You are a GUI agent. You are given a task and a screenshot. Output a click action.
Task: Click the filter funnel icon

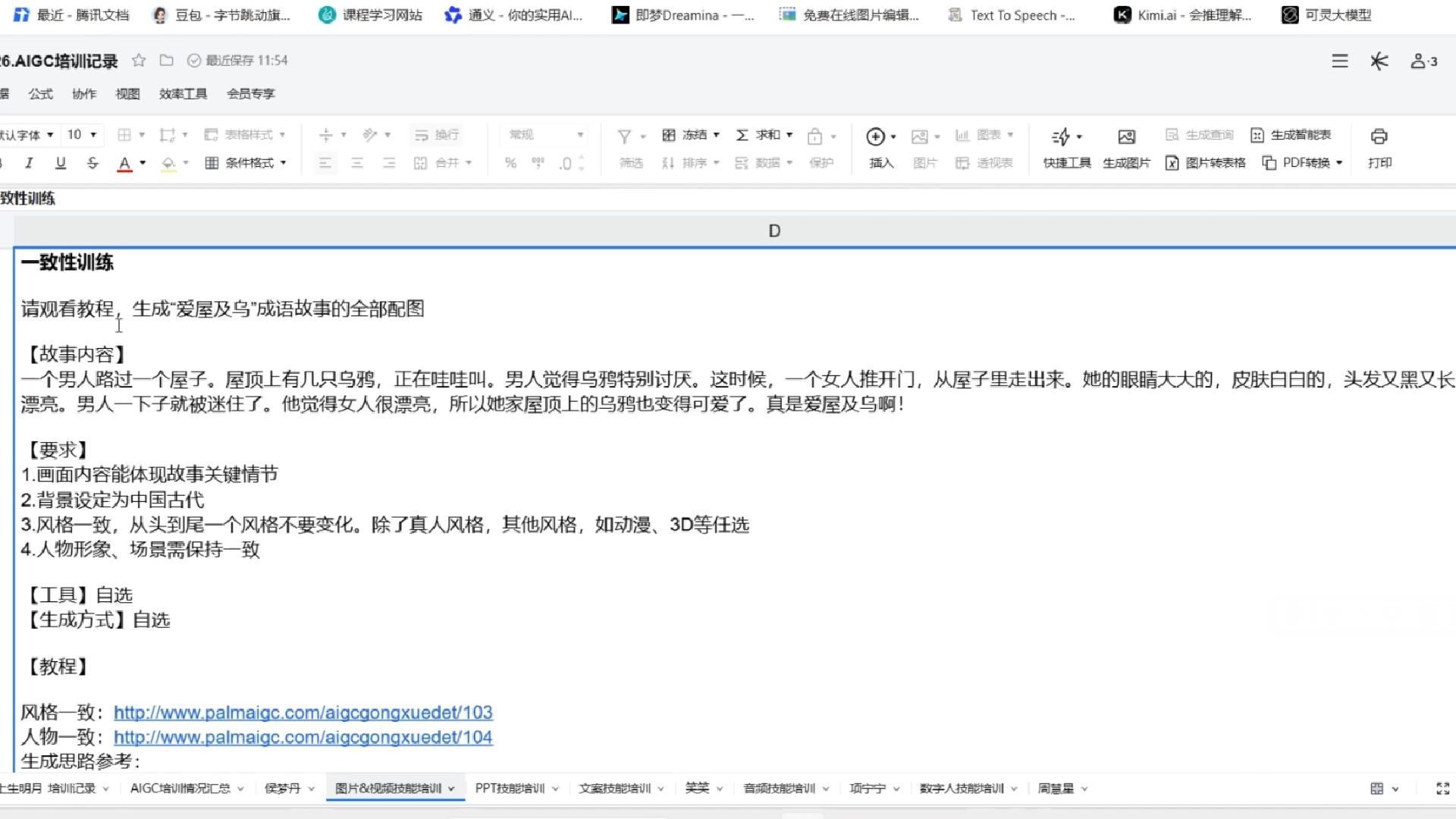click(624, 136)
